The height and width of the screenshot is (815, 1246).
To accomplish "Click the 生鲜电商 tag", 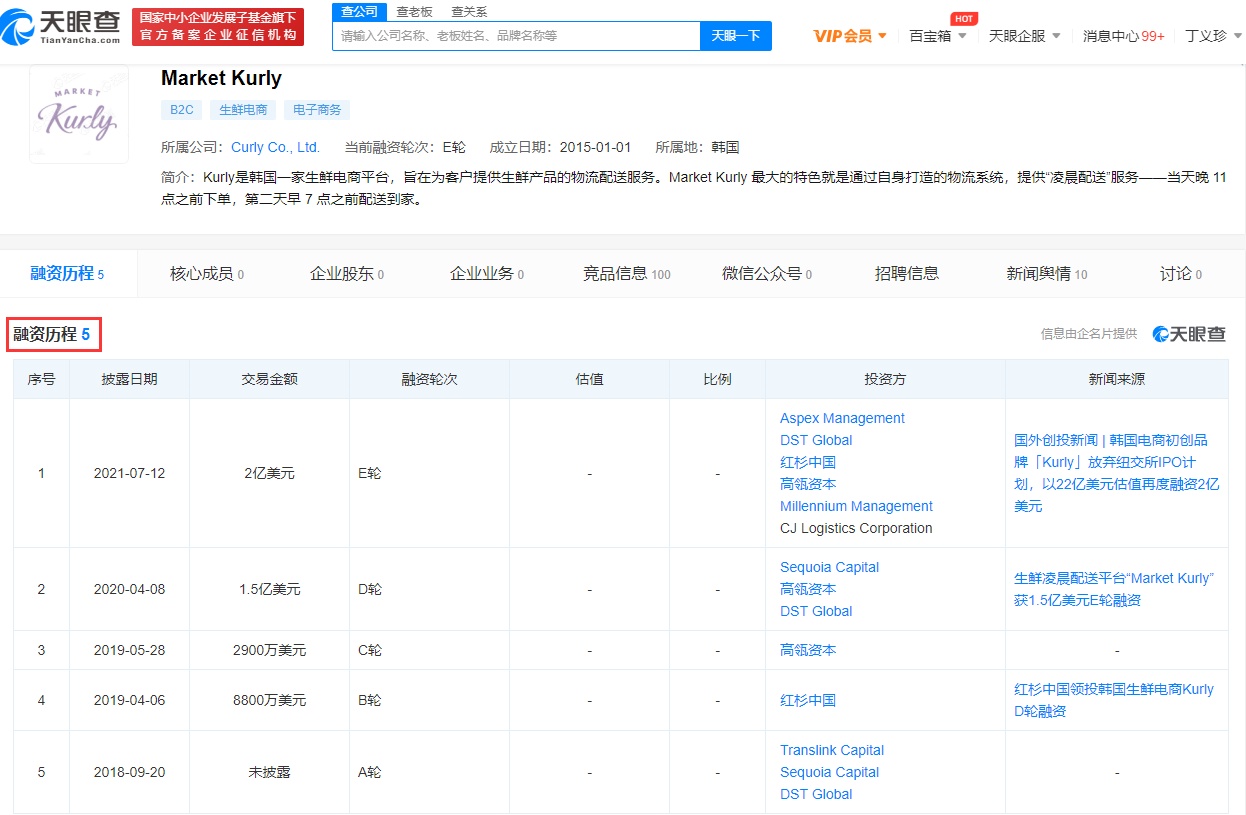I will [243, 110].
